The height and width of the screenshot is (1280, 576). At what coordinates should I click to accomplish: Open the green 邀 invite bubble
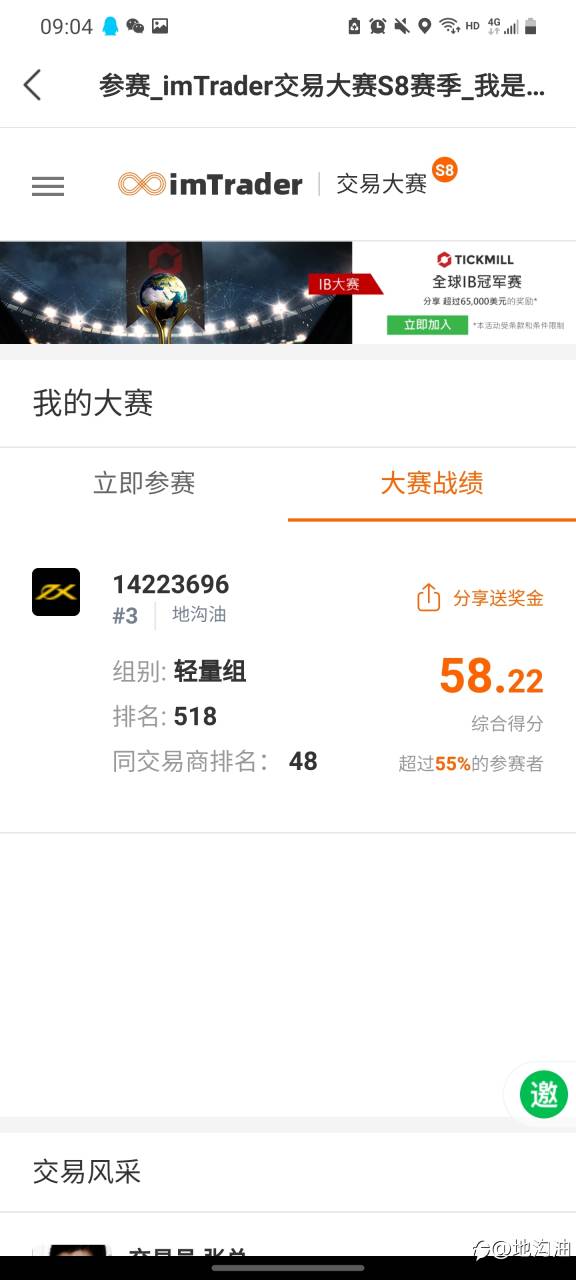coord(544,1094)
